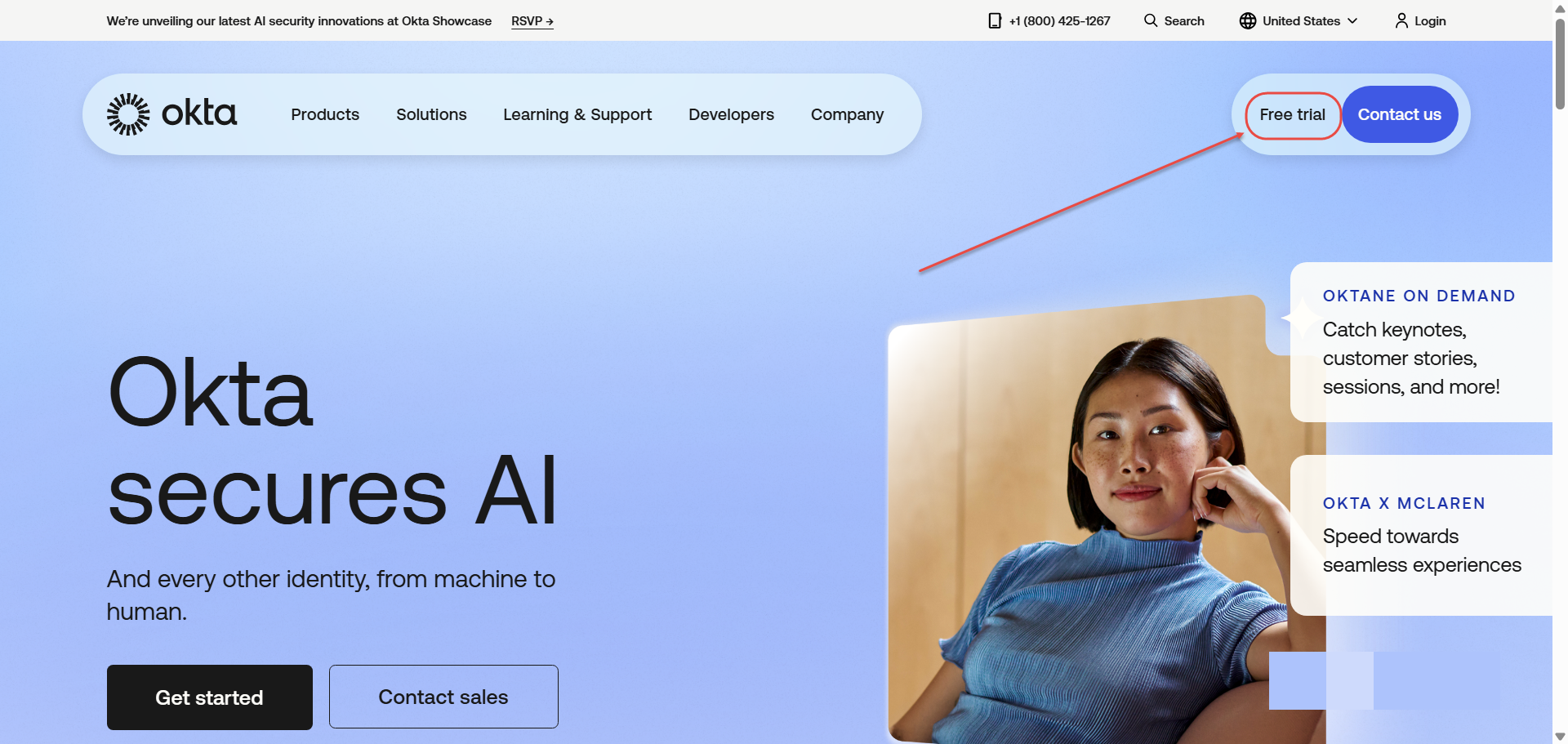Click the page vertical scrollbar thumb
Viewport: 1568px width, 744px height.
[x=1560, y=64]
